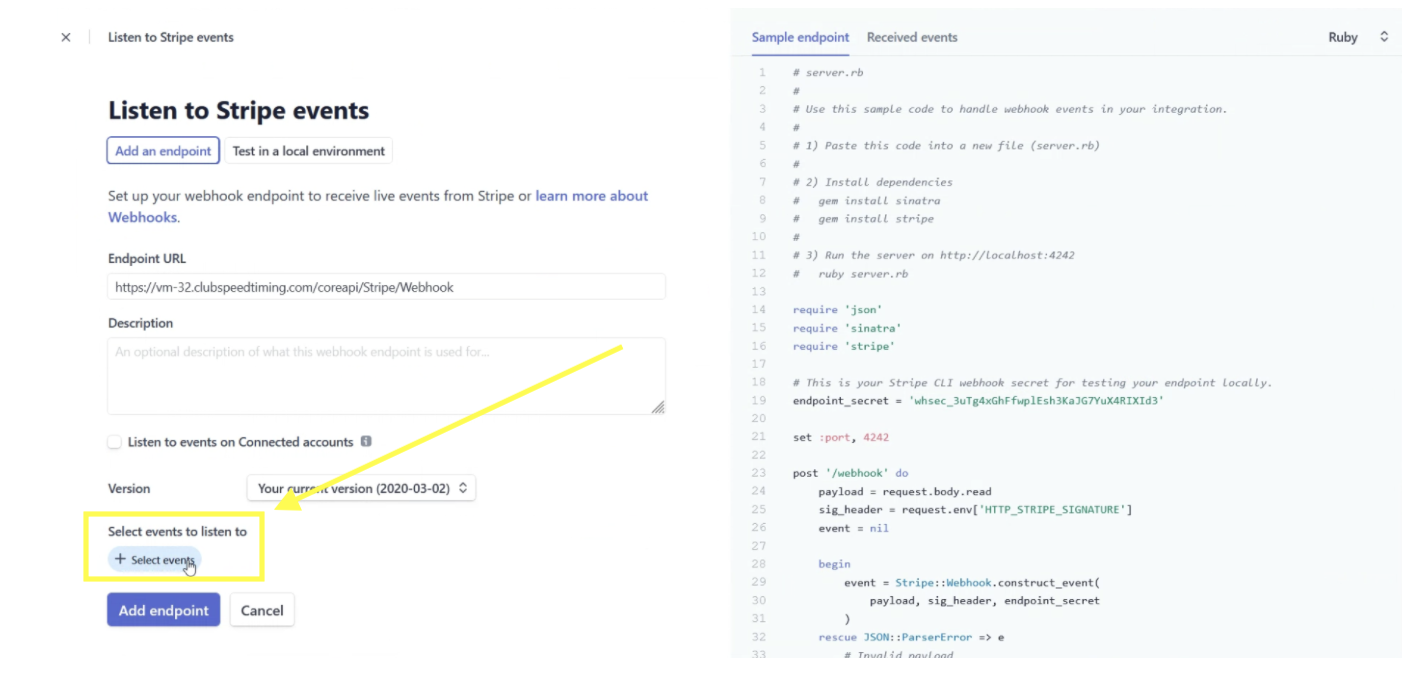Open the Version dropdown

coord(361,488)
